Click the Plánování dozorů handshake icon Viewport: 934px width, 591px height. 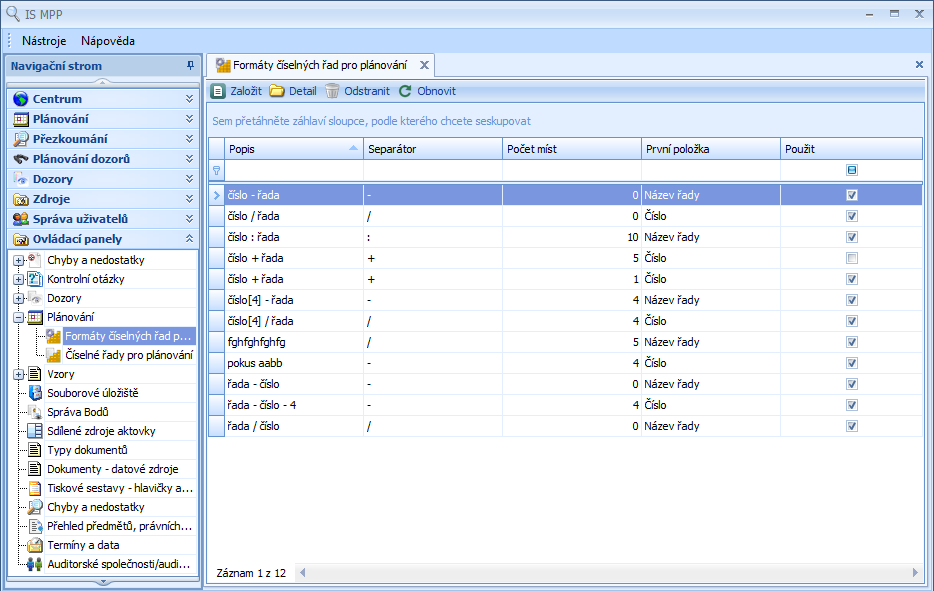pos(21,159)
